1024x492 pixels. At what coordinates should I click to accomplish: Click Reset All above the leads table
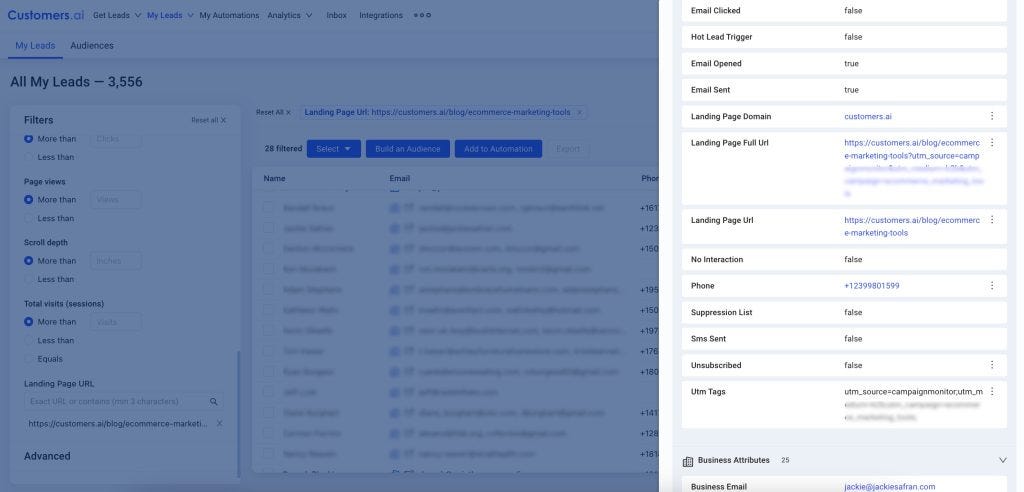coord(274,112)
